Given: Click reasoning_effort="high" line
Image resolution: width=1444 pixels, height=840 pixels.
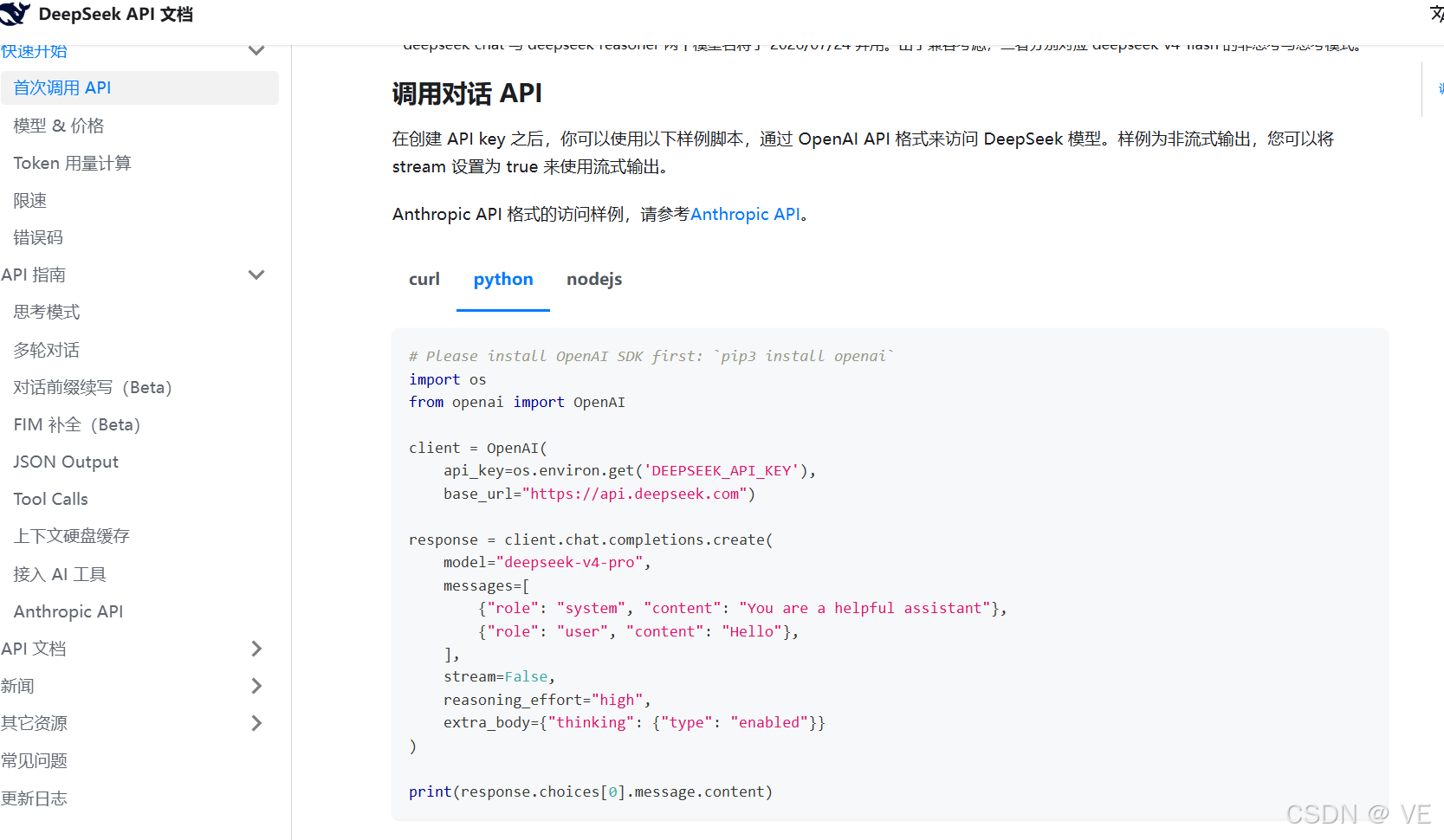Looking at the screenshot, I should pos(547,700).
